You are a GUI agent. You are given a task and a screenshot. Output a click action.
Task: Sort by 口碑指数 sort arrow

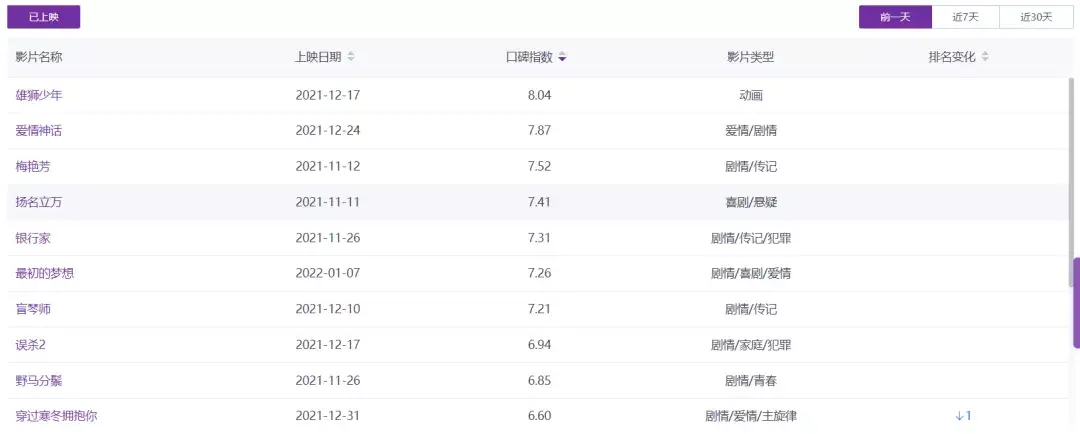pos(563,57)
